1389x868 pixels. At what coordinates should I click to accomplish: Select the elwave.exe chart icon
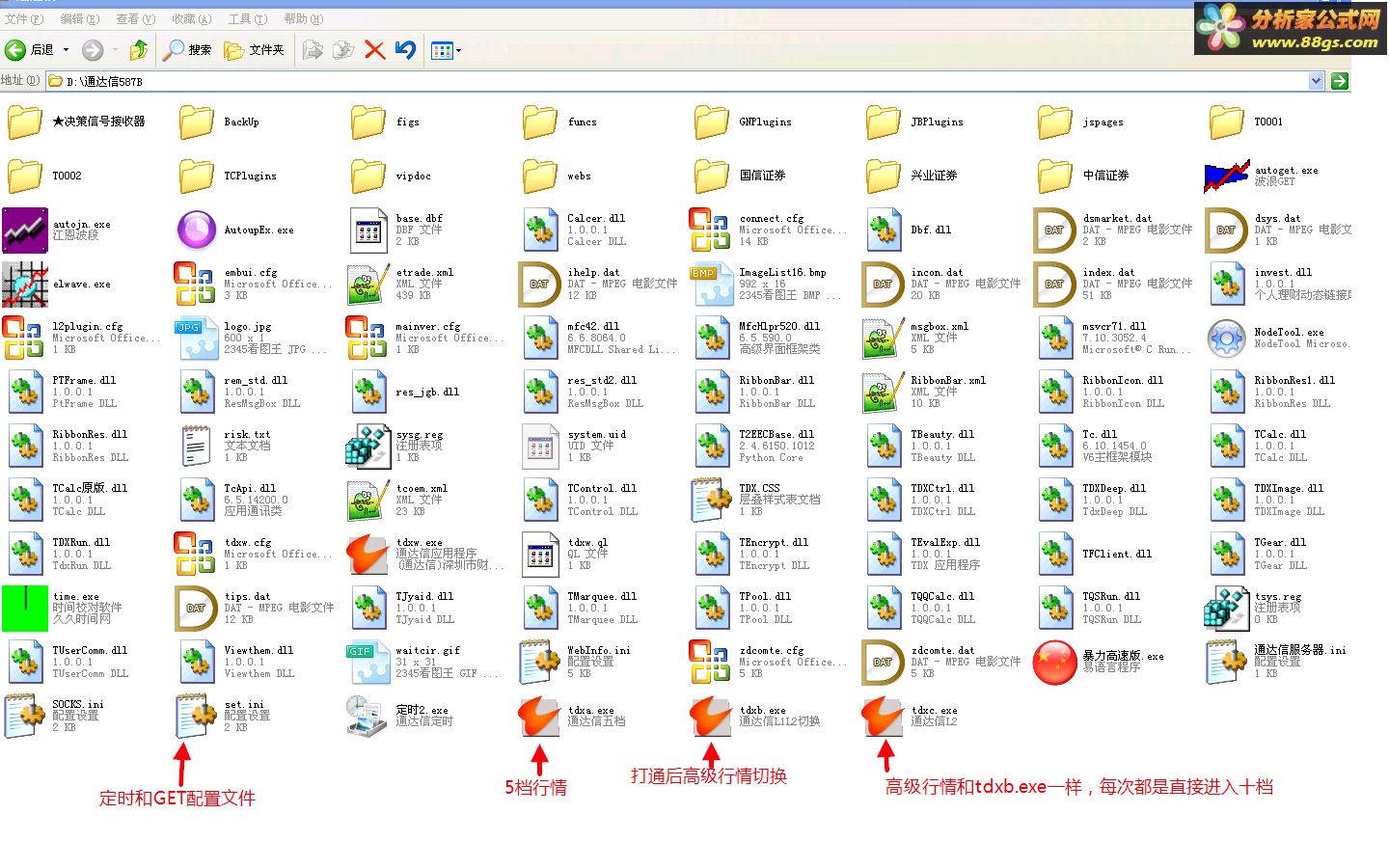24,284
